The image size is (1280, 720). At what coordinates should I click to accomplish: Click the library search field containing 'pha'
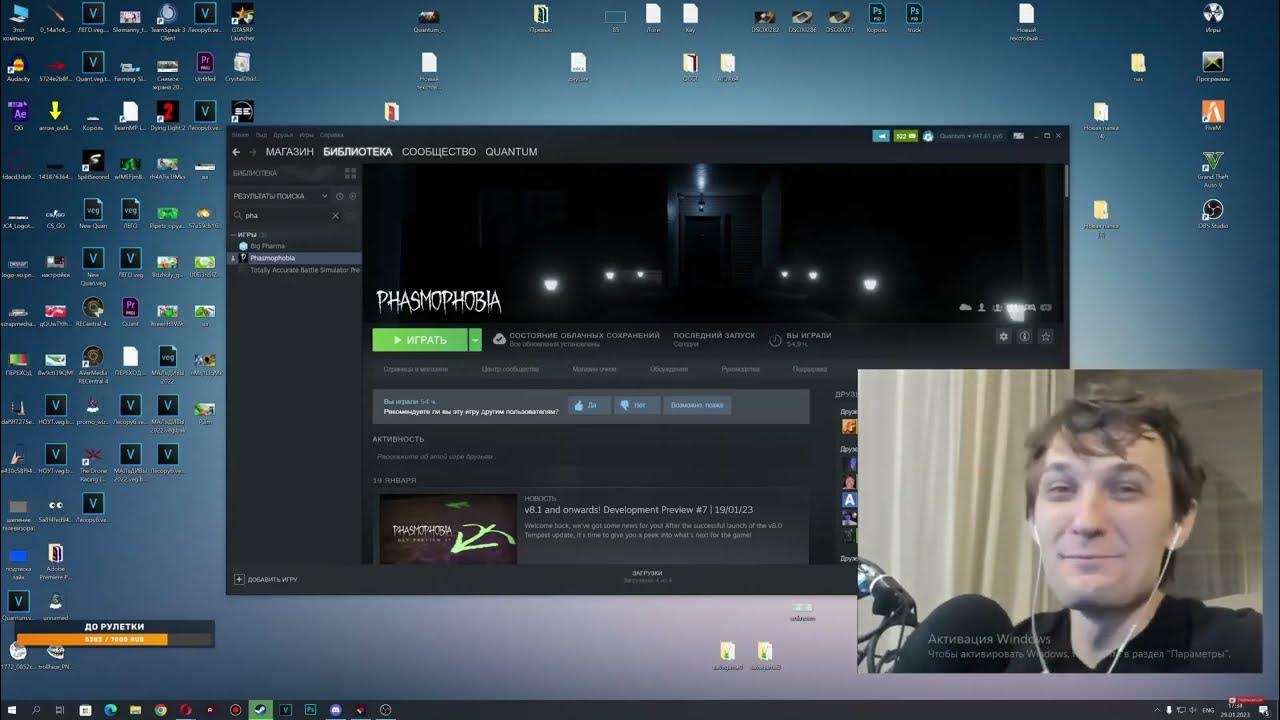(x=287, y=215)
